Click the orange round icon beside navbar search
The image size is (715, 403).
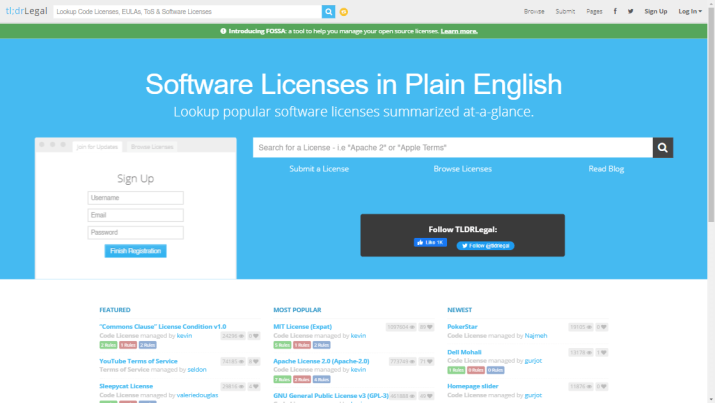(344, 11)
